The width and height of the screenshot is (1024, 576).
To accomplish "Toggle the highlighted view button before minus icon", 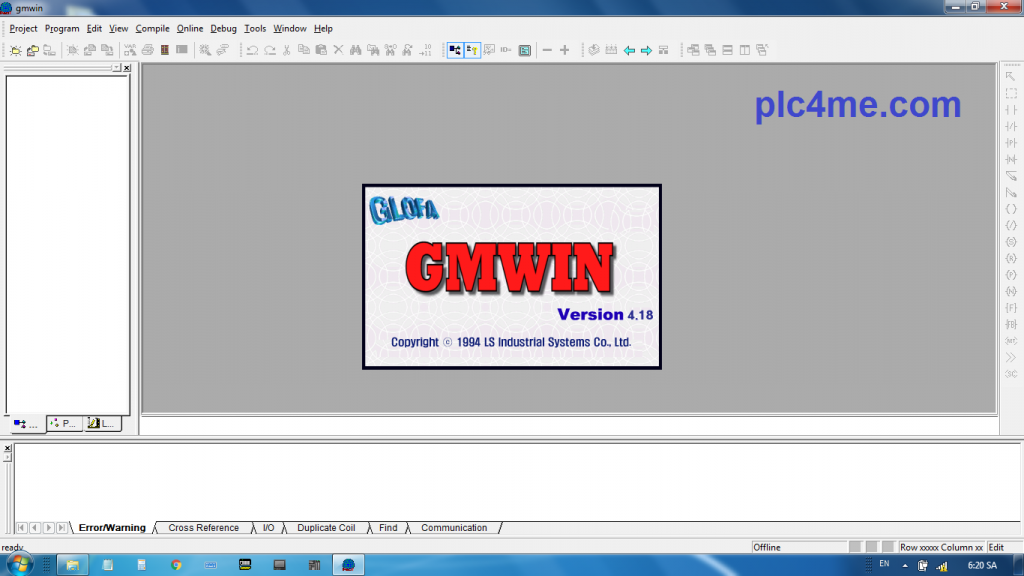I will (x=524, y=50).
